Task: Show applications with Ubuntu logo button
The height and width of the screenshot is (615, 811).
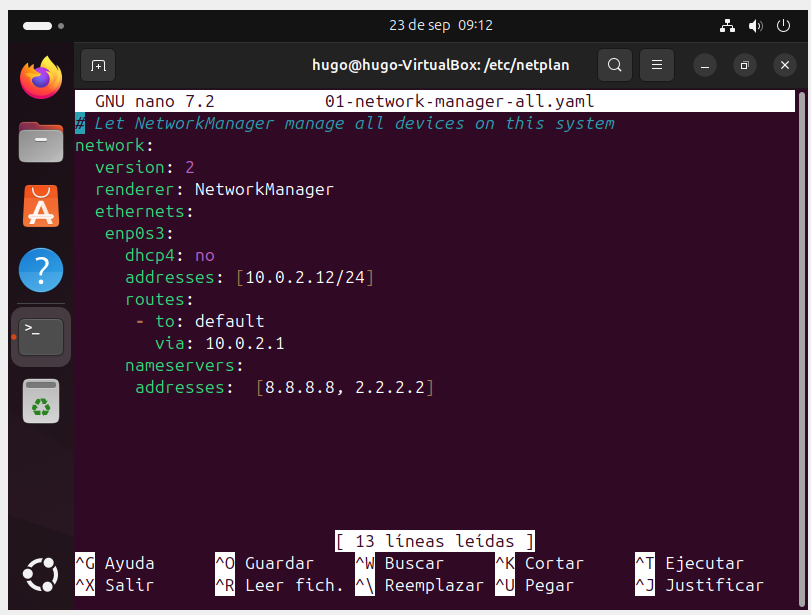Action: point(41,575)
